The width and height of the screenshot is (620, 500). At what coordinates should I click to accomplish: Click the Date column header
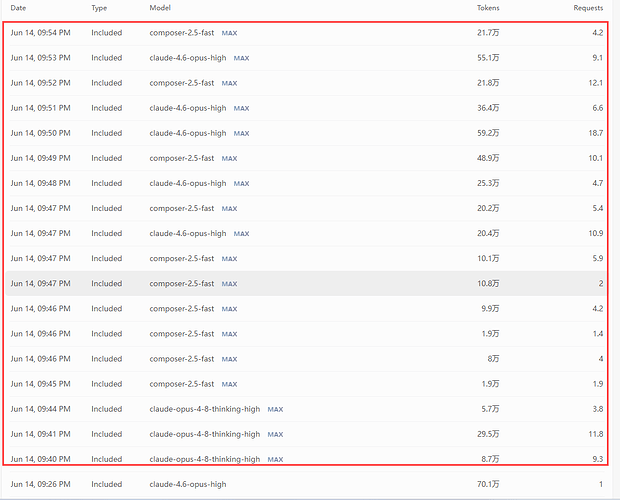coord(18,8)
